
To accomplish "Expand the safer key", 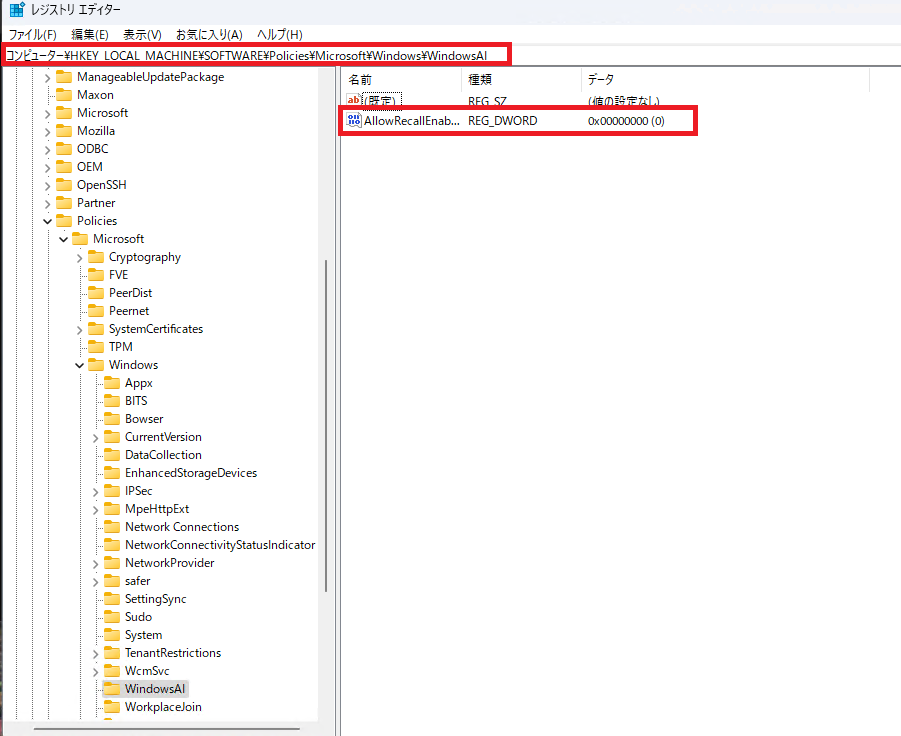I will 96,582.
